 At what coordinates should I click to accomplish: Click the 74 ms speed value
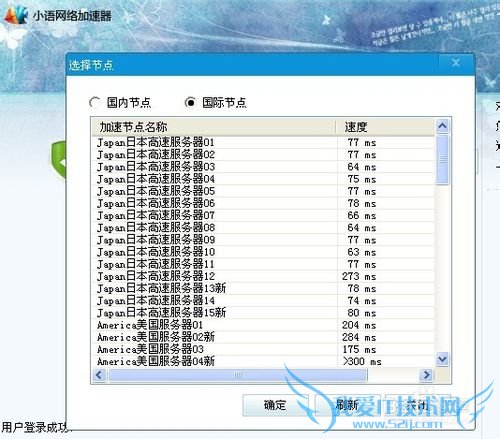362,301
